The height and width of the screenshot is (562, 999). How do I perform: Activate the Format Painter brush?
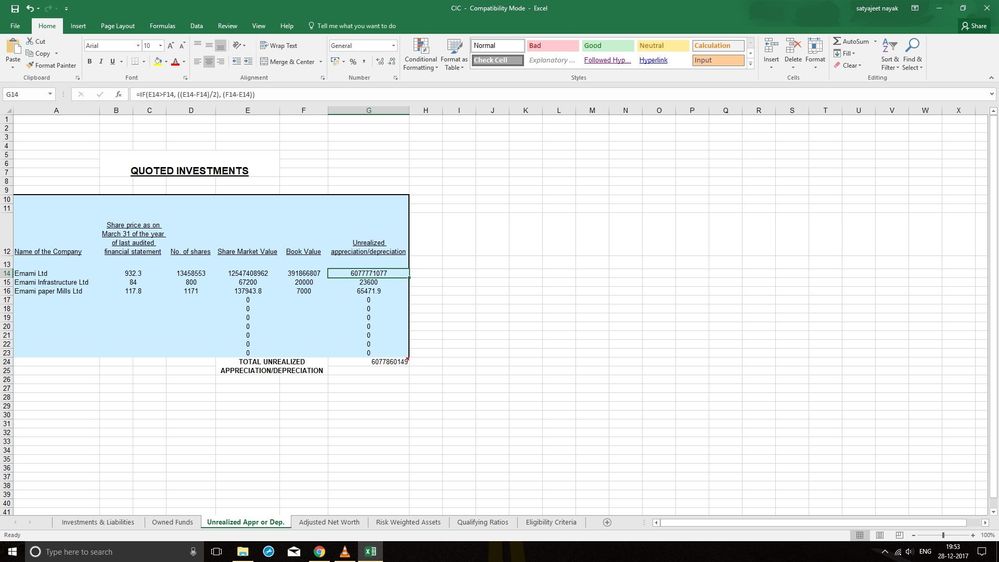[x=29, y=65]
